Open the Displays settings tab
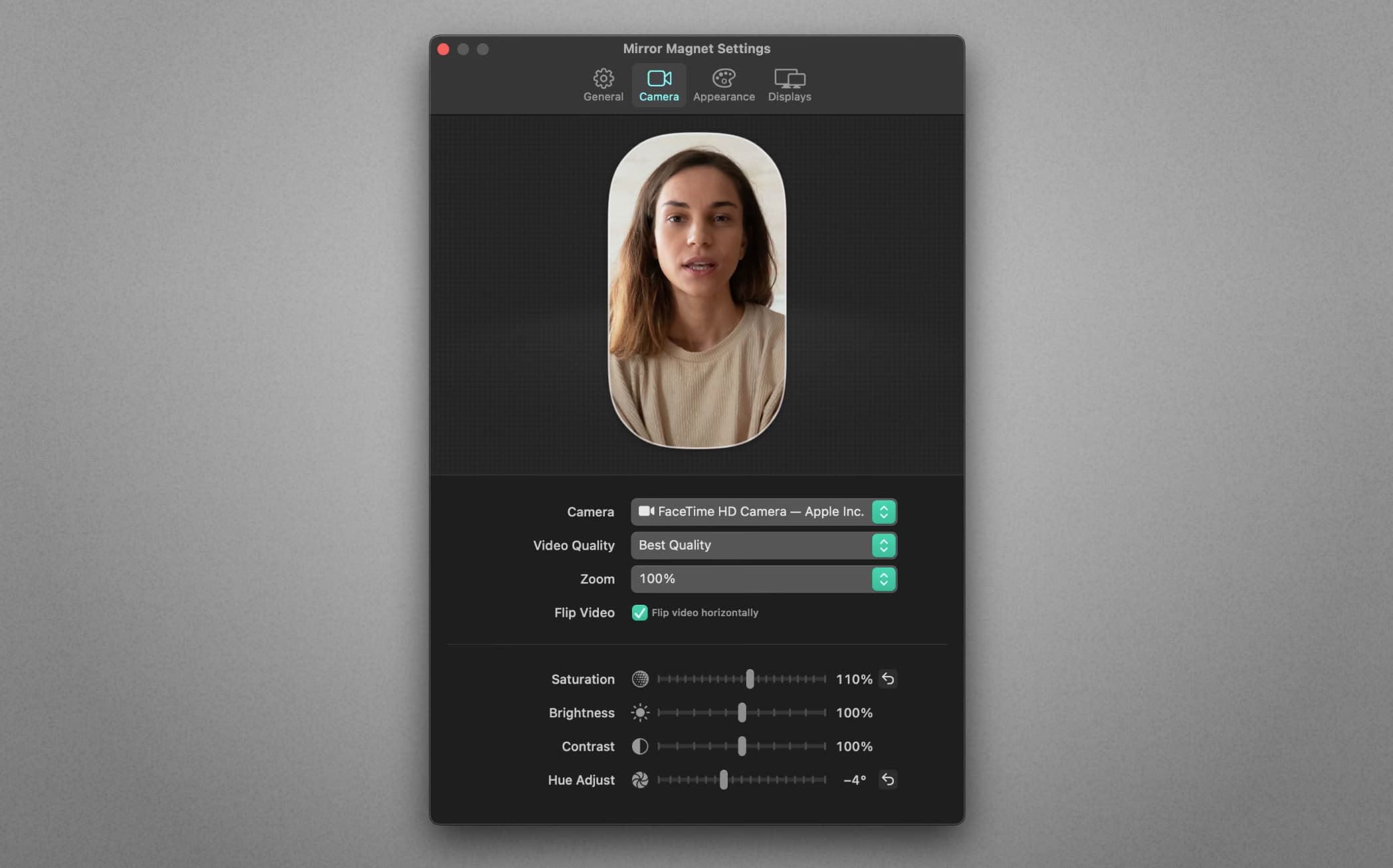This screenshot has height=868, width=1393. [789, 85]
